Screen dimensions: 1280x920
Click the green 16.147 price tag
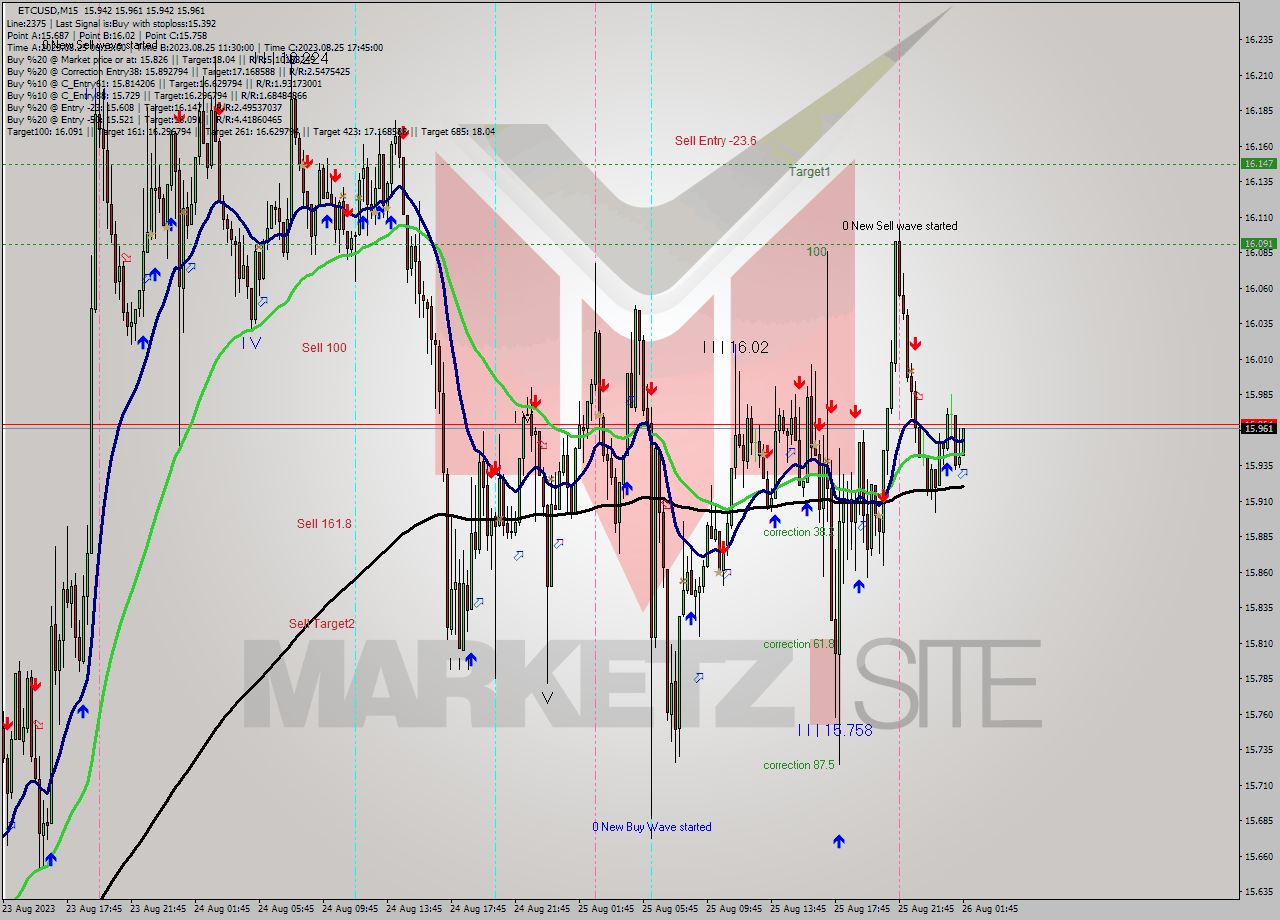(1258, 163)
